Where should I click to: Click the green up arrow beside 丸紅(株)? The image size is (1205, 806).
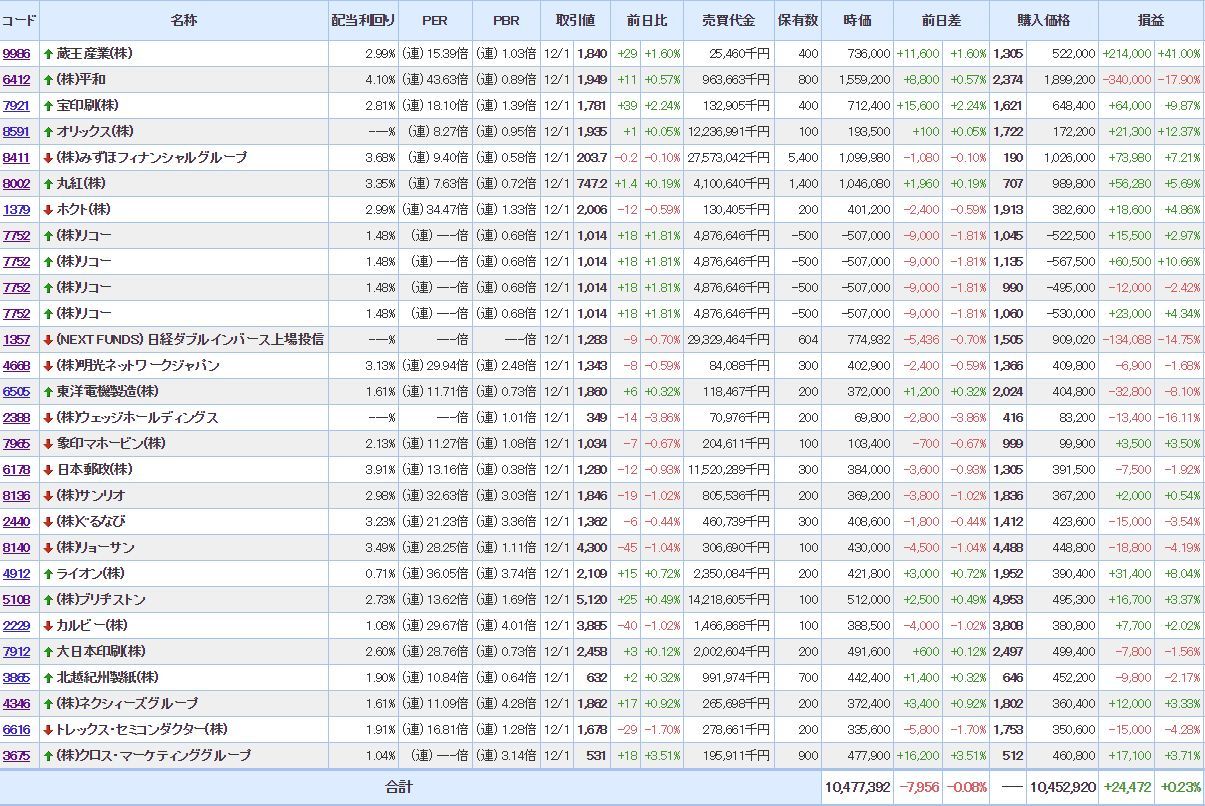click(48, 184)
